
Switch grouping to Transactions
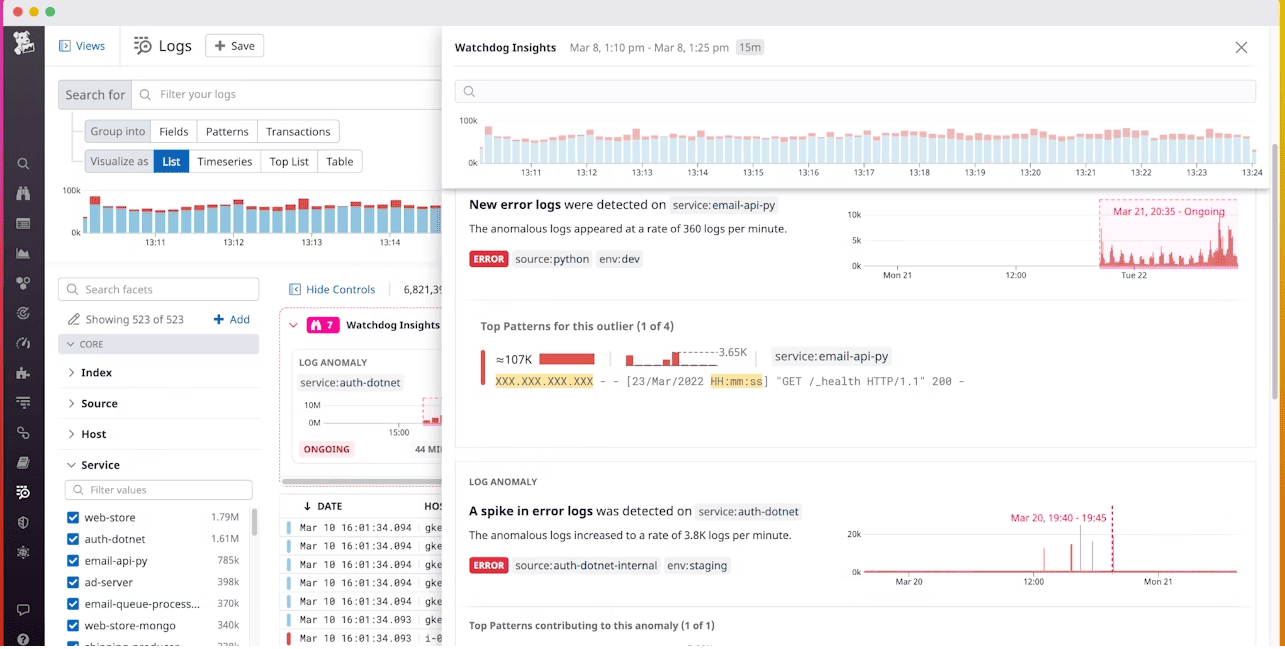[x=298, y=131]
